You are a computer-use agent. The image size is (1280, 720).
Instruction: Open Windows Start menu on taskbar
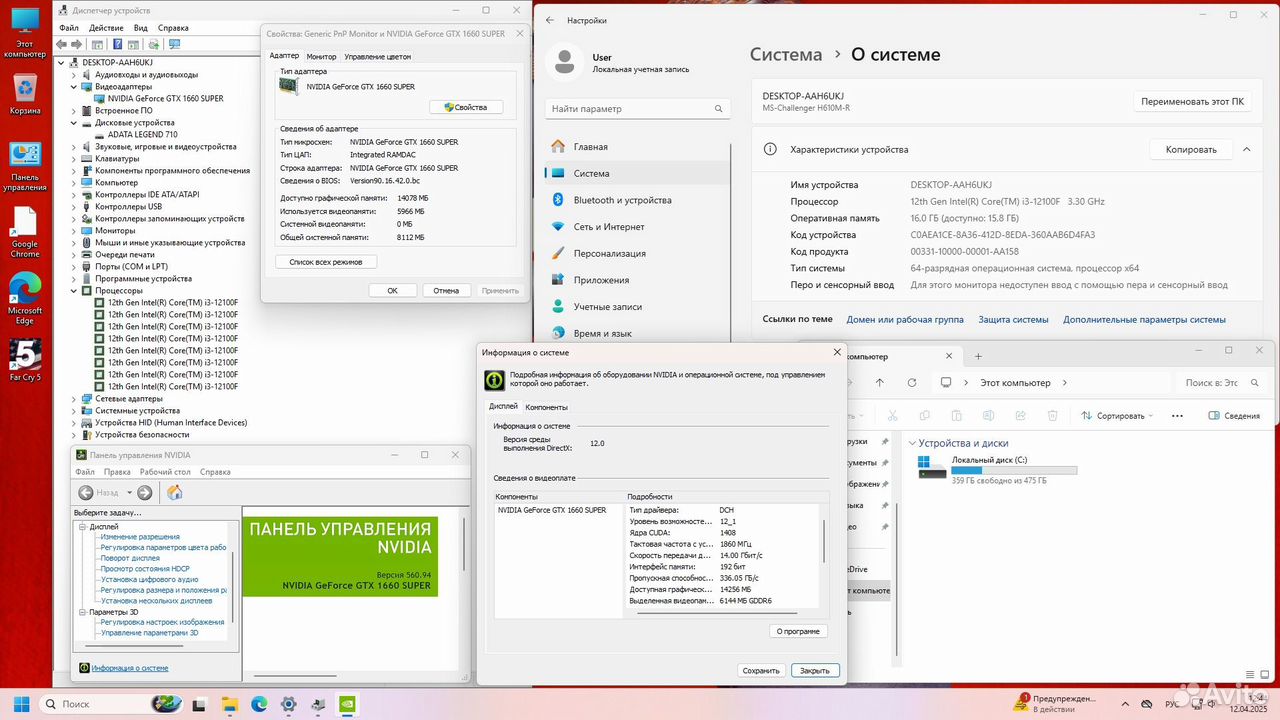click(x=21, y=704)
